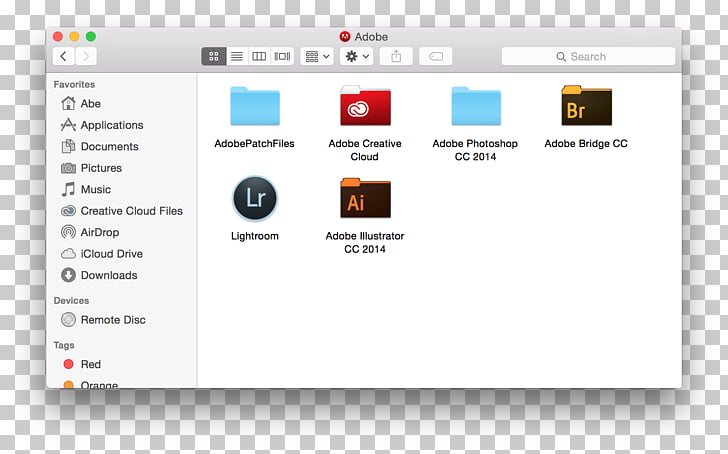
Task: Select Remote Disc under Devices
Action: coord(122,320)
